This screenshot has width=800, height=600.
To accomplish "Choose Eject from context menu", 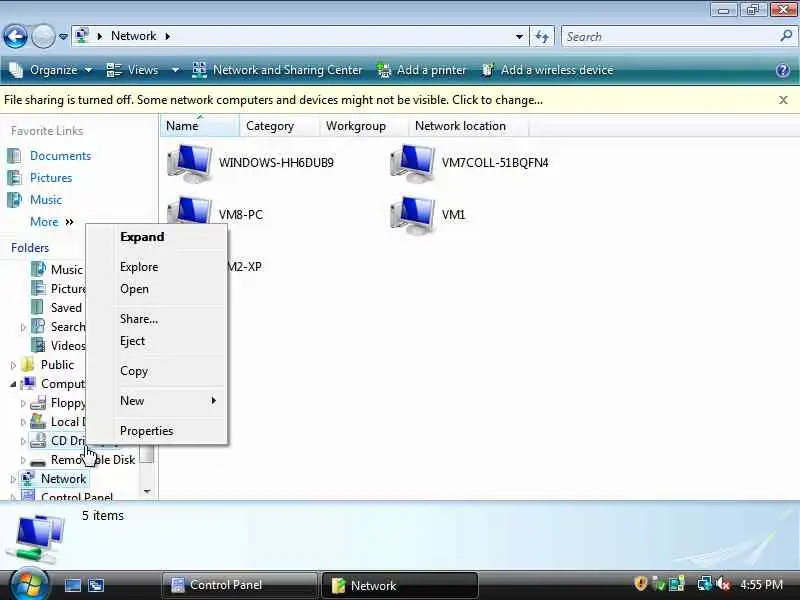I will (x=132, y=341).
